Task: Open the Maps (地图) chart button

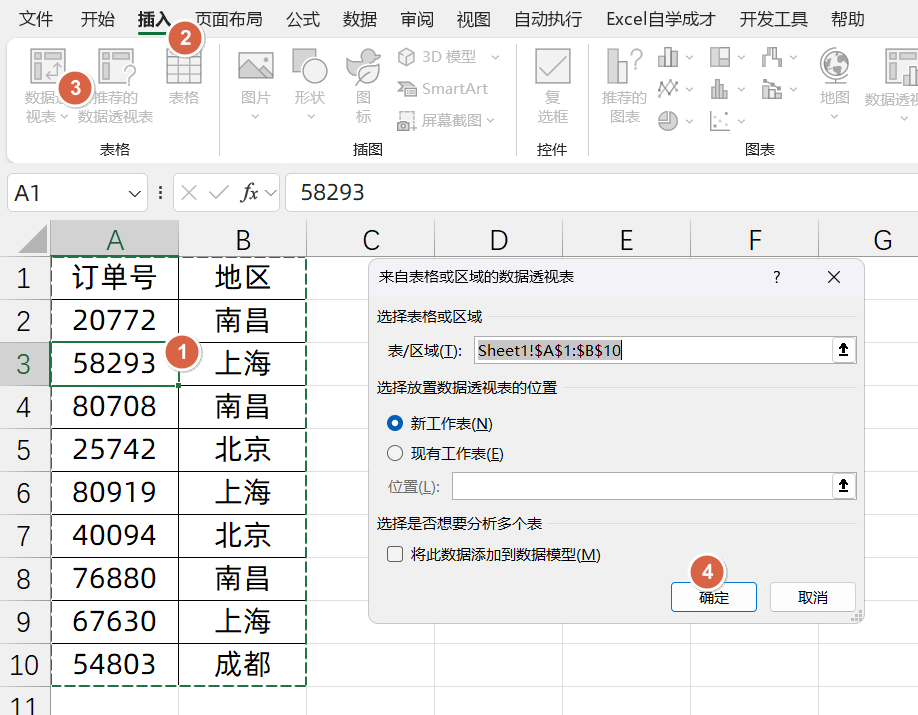Action: click(834, 77)
